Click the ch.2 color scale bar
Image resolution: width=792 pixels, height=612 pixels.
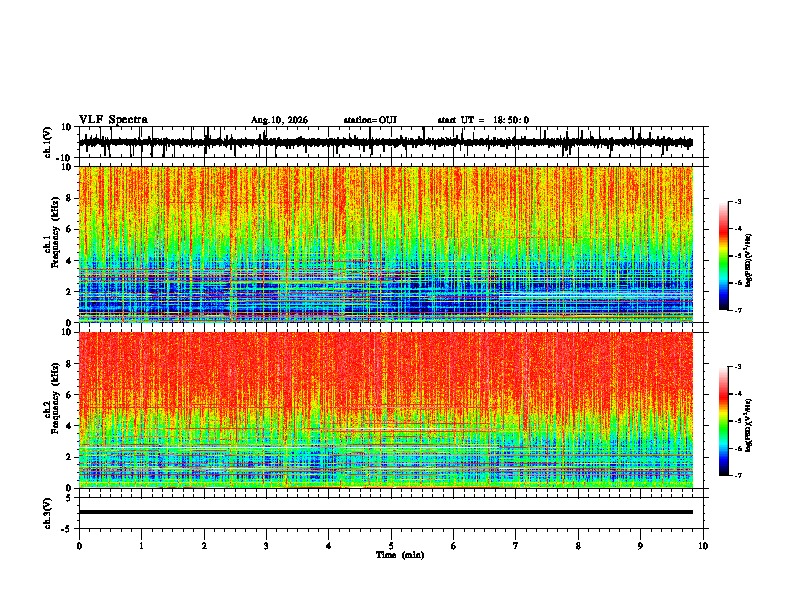click(723, 421)
